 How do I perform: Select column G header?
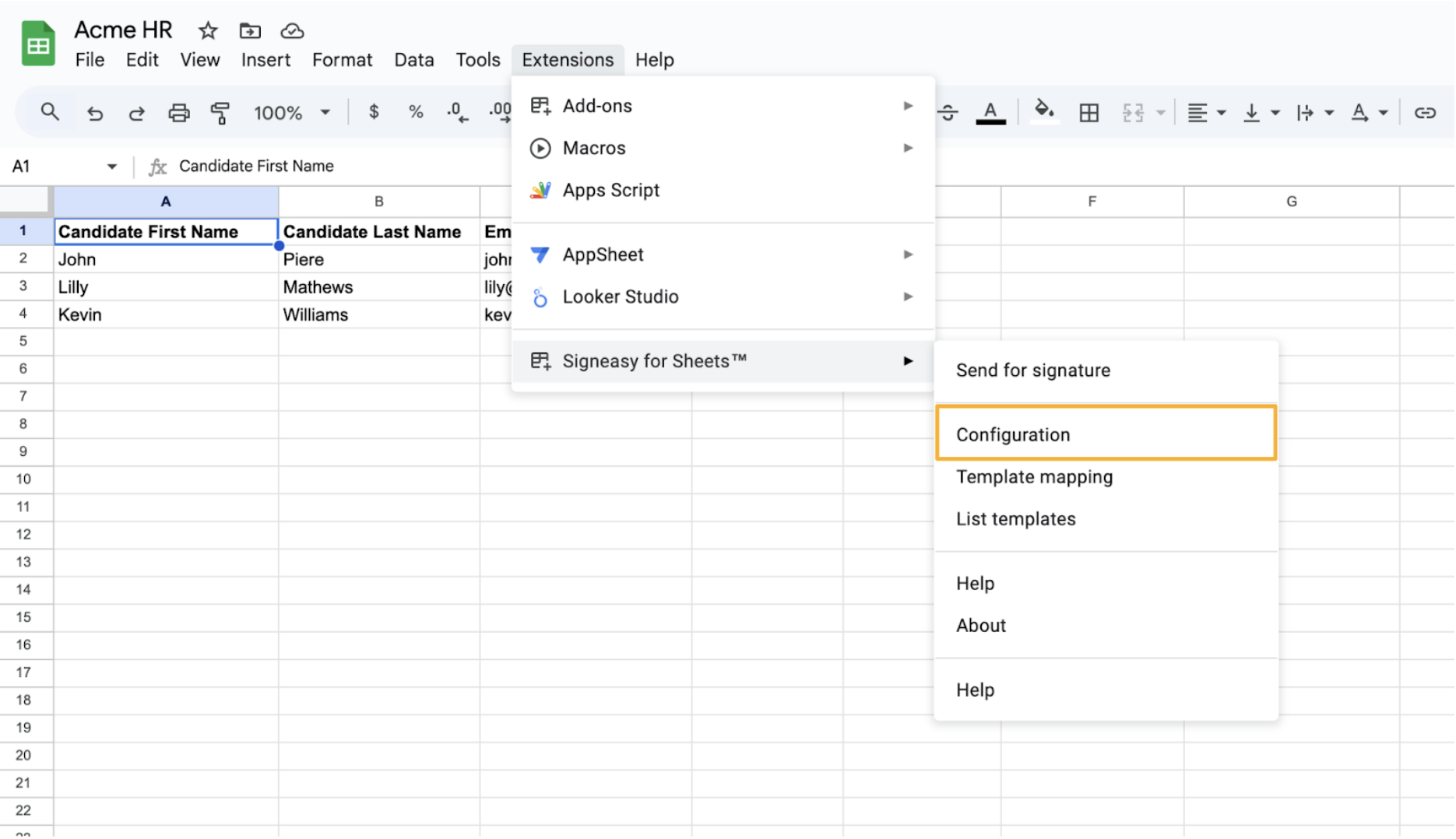(x=1292, y=202)
